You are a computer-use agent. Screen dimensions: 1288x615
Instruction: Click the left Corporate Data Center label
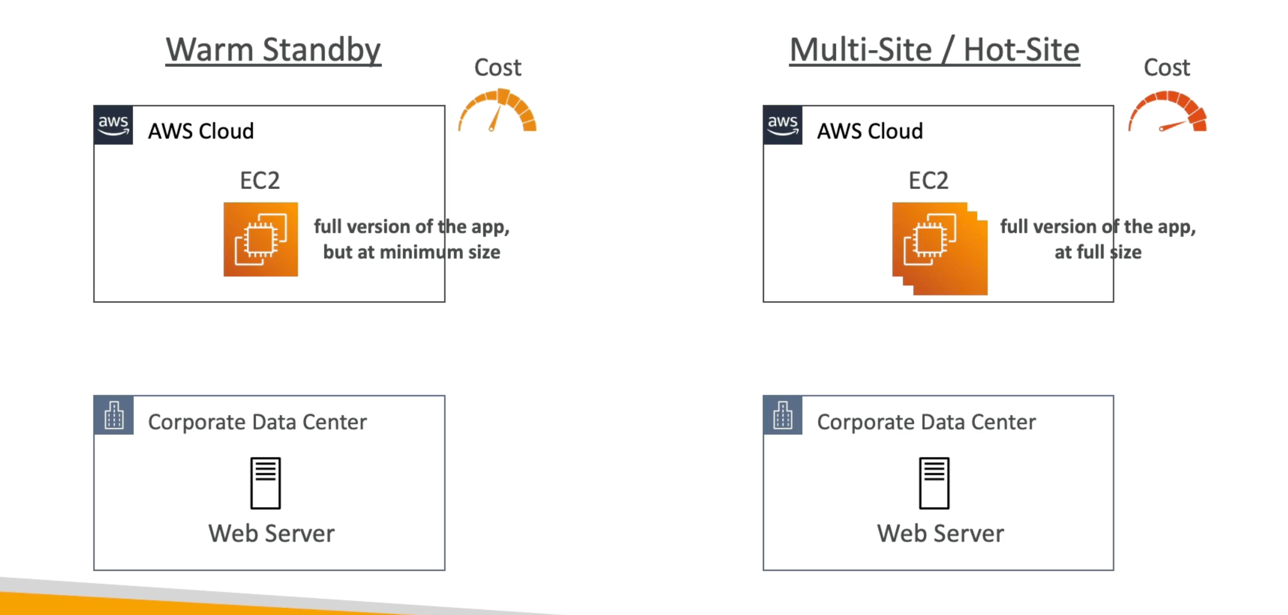pyautogui.click(x=257, y=422)
